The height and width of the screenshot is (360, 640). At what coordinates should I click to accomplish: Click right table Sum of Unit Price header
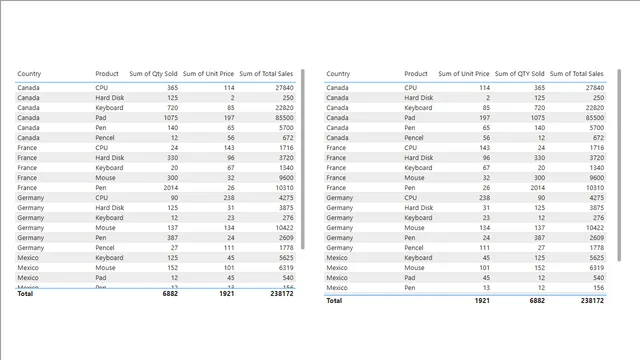click(464, 74)
